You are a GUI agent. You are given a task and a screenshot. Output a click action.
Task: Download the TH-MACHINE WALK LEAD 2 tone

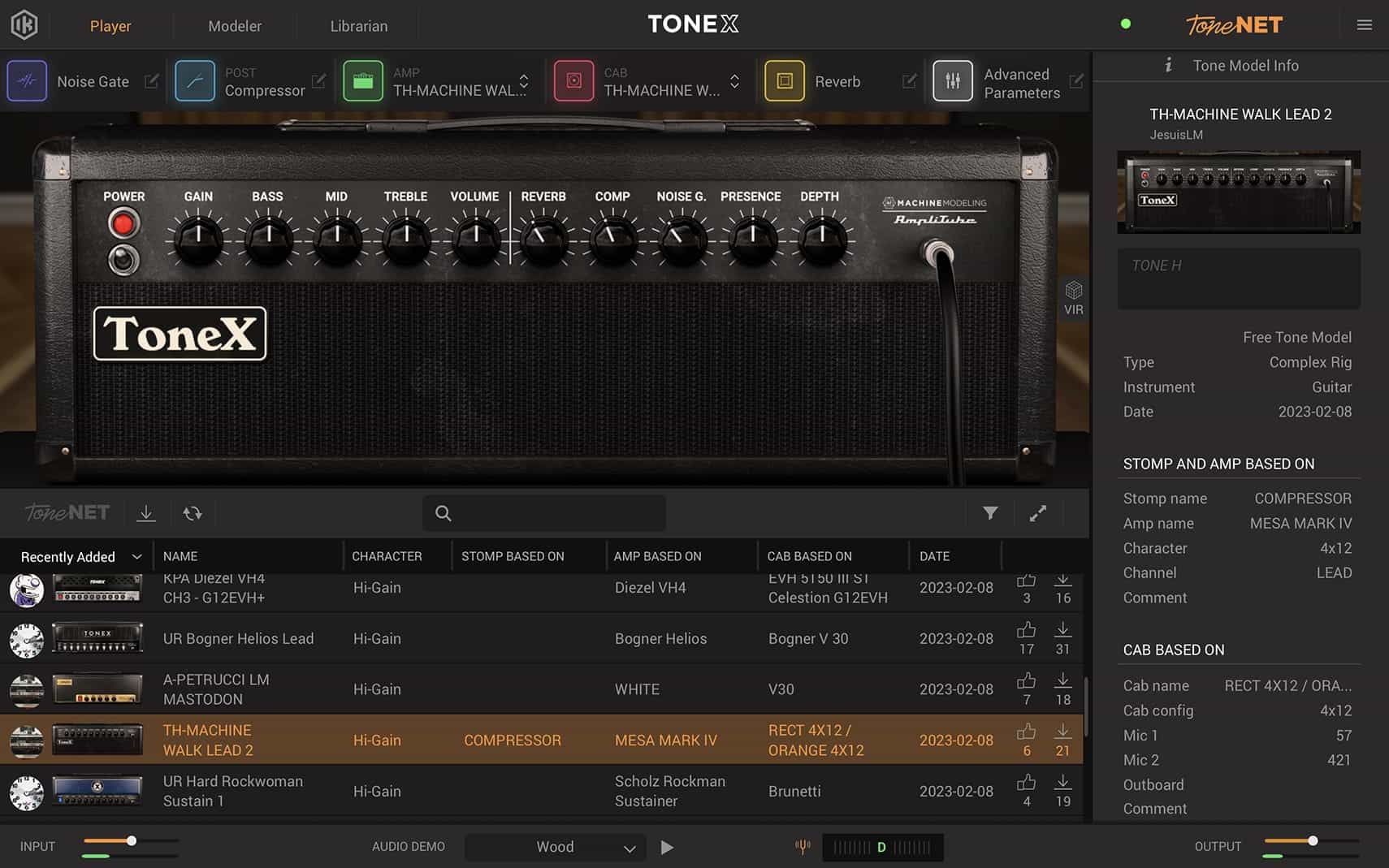click(x=1062, y=732)
